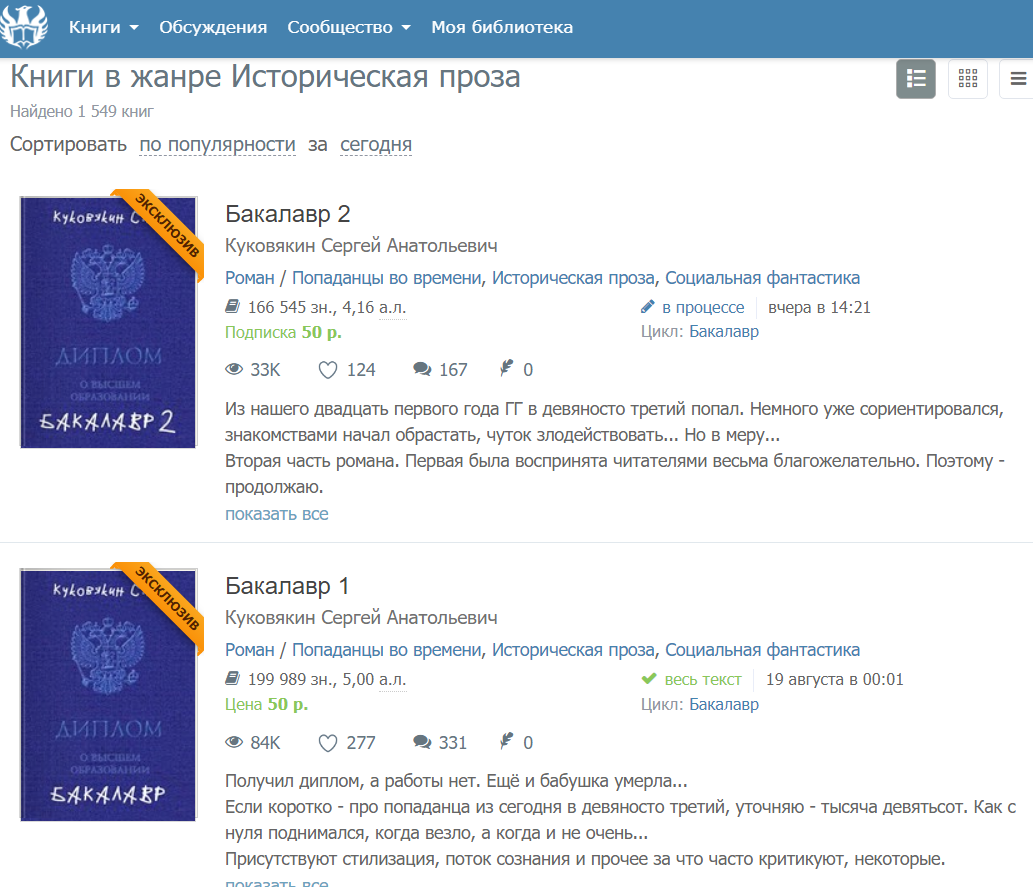Image resolution: width=1033 pixels, height=887 pixels.
Task: Switch to grid view of books
Action: tap(967, 79)
